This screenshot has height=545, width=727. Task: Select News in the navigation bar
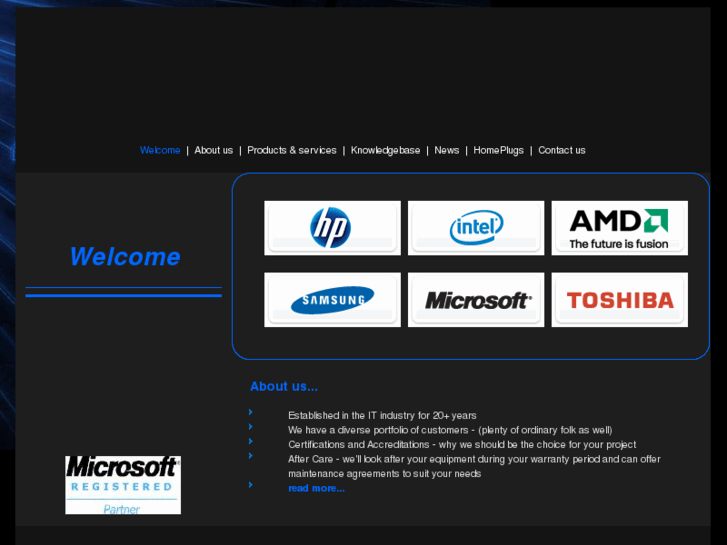click(446, 150)
